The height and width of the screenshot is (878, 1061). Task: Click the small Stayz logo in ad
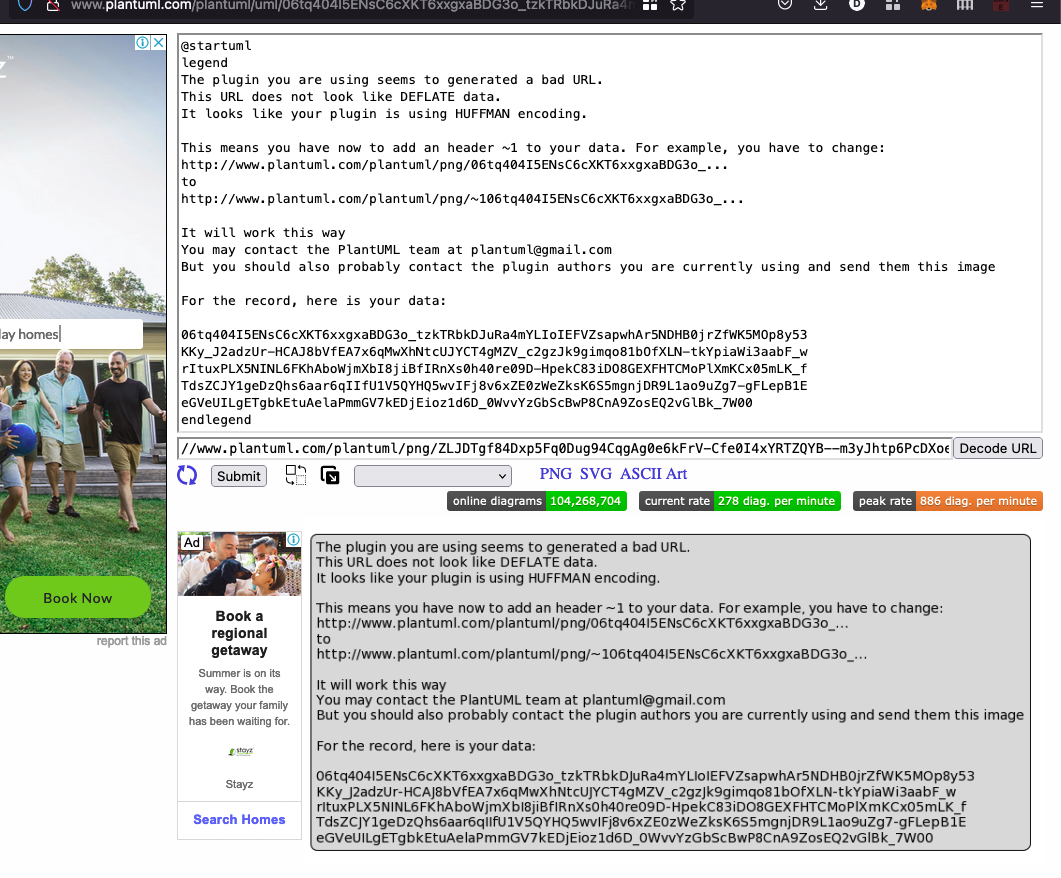241,751
